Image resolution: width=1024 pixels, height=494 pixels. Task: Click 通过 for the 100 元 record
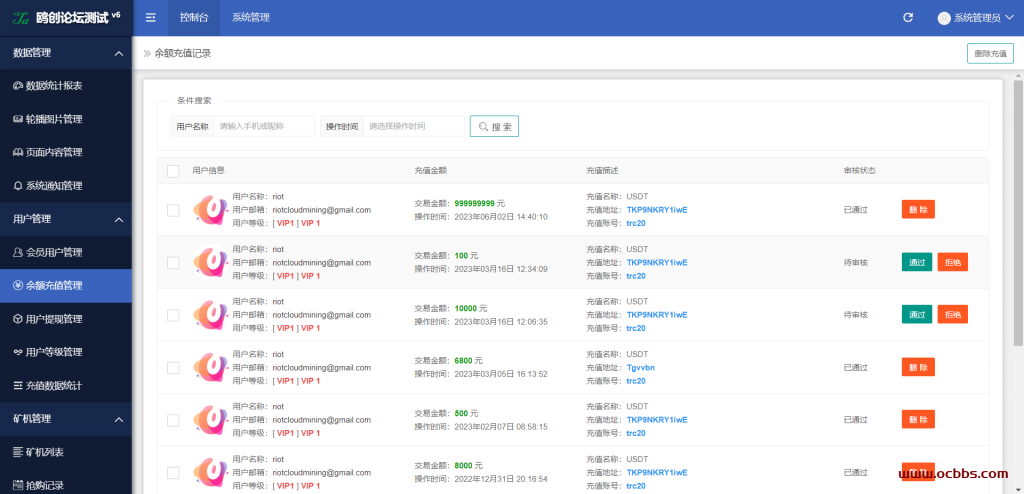pyautogui.click(x=917, y=262)
